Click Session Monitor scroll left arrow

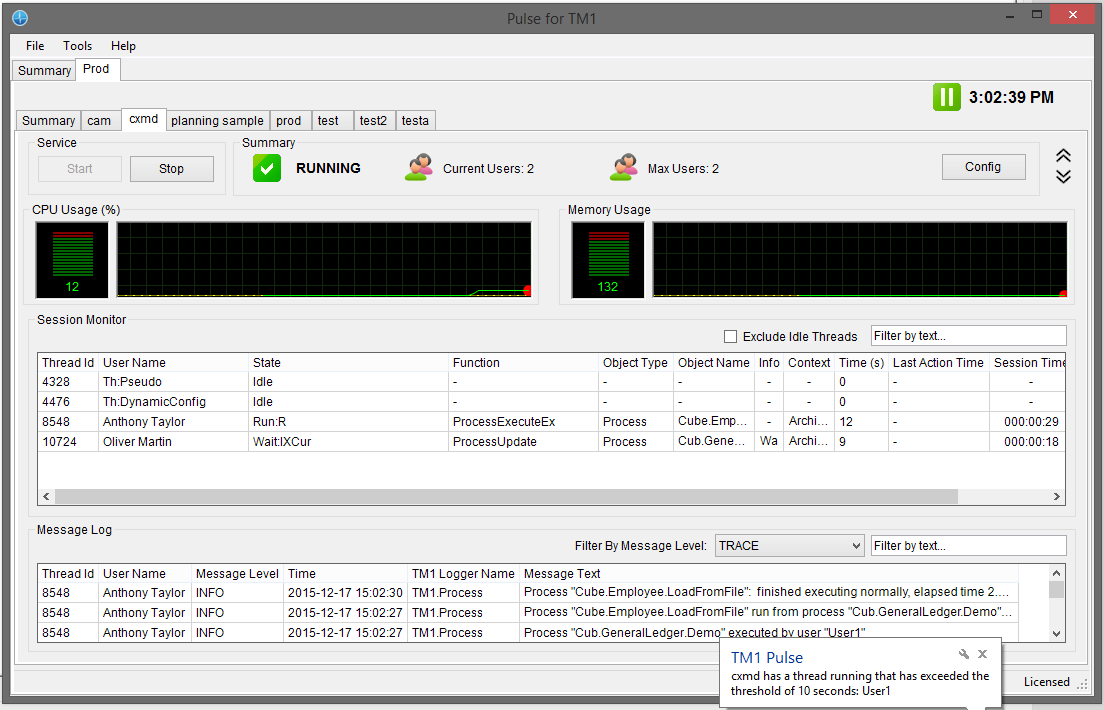click(46, 497)
